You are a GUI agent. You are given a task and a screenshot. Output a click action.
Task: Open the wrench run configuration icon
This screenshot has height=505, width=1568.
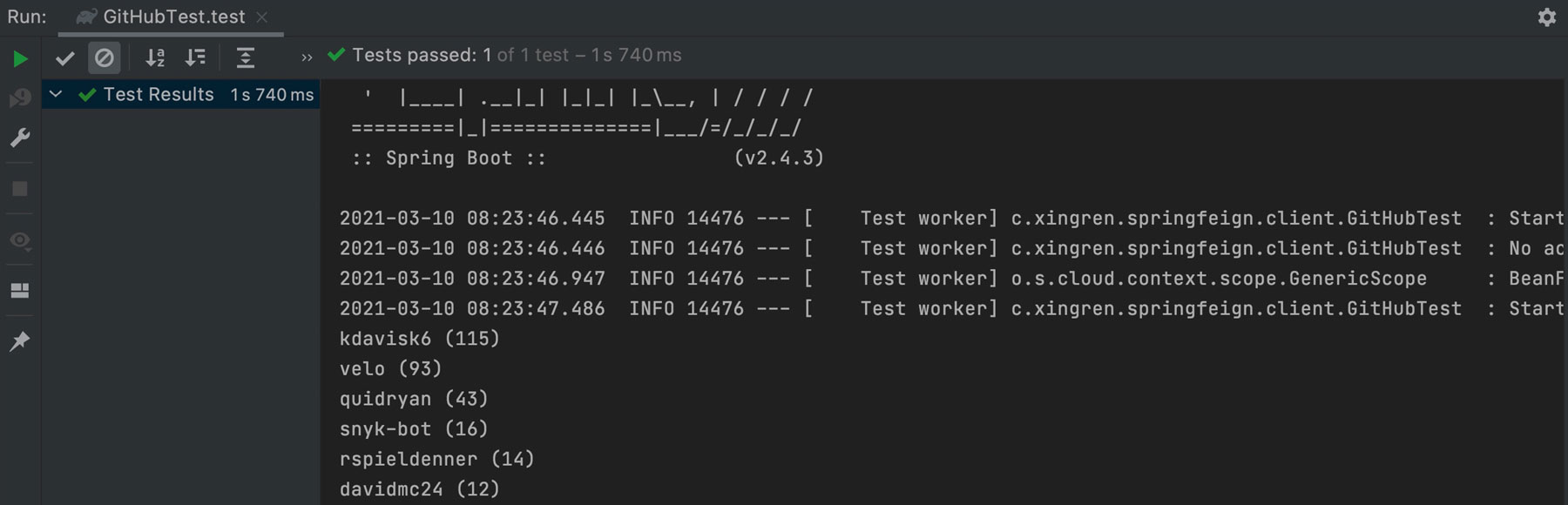pyautogui.click(x=20, y=138)
